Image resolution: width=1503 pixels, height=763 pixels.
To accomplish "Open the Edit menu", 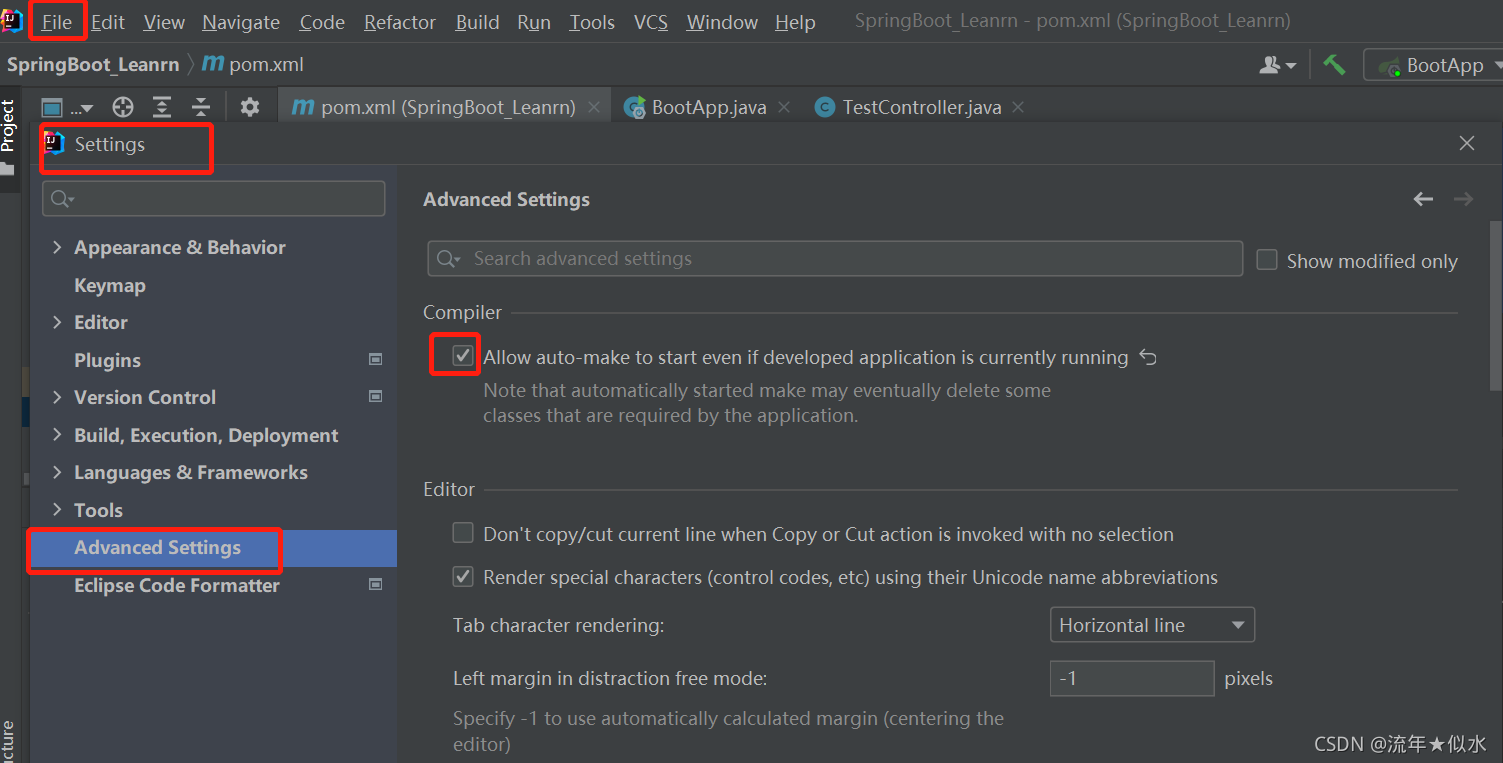I will (x=108, y=22).
